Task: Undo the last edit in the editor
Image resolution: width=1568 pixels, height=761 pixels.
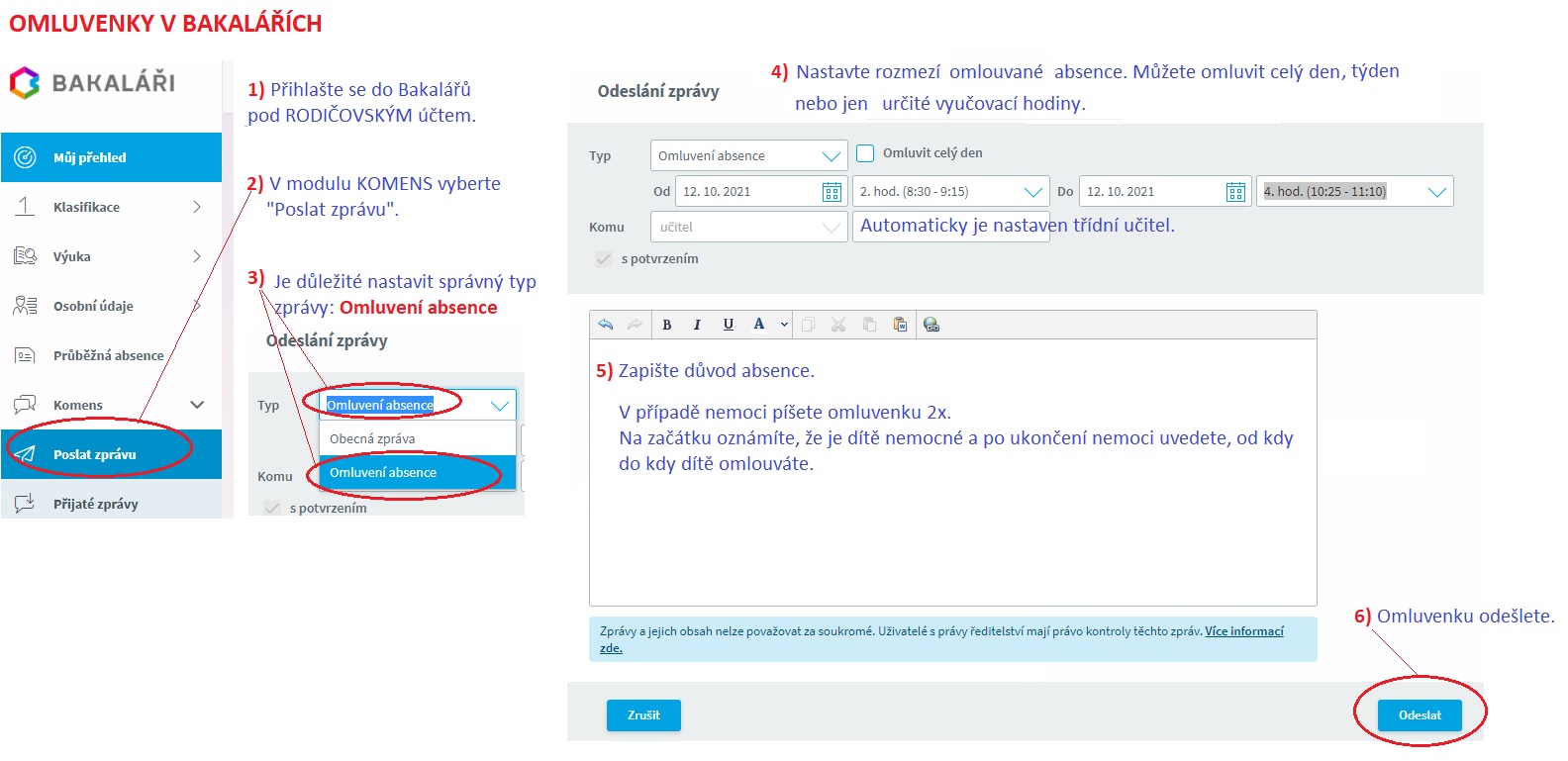Action: tap(606, 325)
